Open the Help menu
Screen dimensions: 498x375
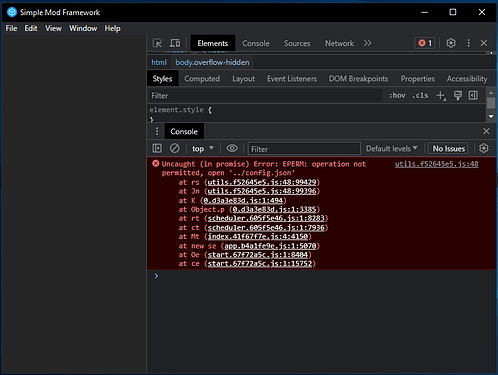[112, 28]
